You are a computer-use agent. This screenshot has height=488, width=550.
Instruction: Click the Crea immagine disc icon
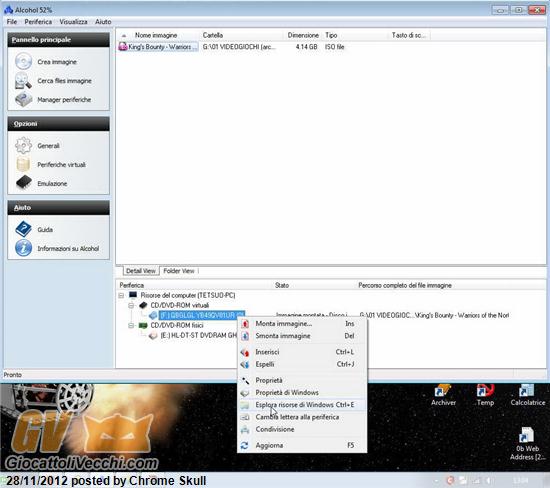coord(24,62)
